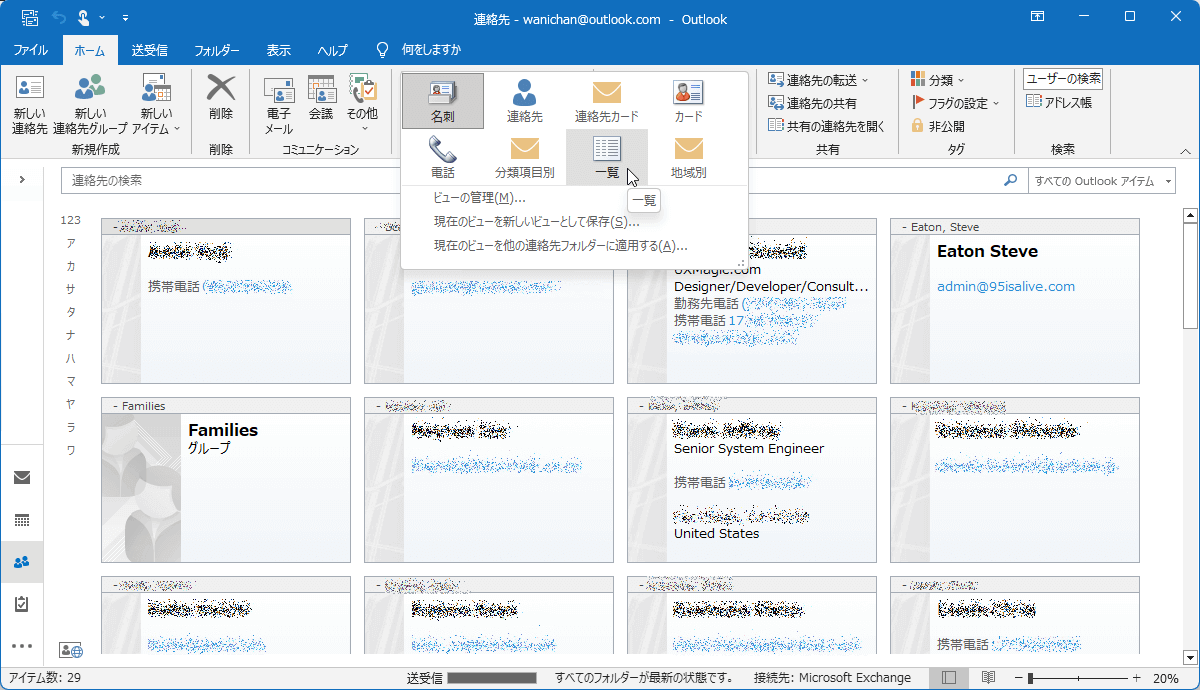Image resolution: width=1200 pixels, height=690 pixels.
Task: Open Quick Access Toolbar customize dropdown
Action: tap(125, 18)
